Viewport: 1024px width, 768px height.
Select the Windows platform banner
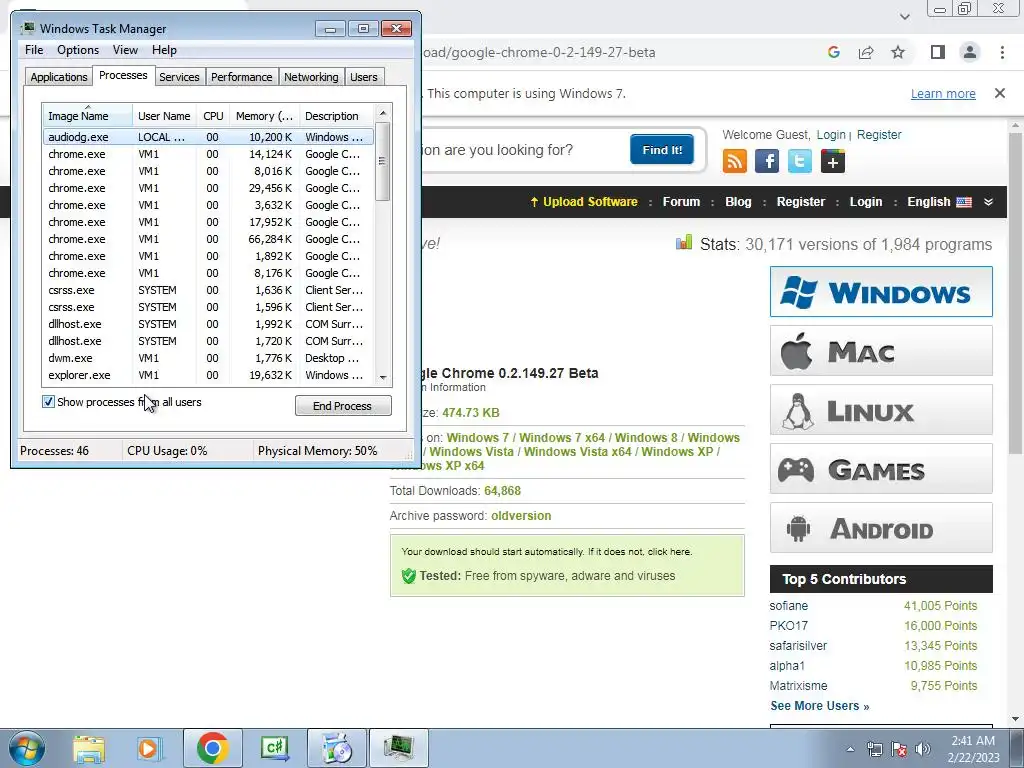coord(881,291)
